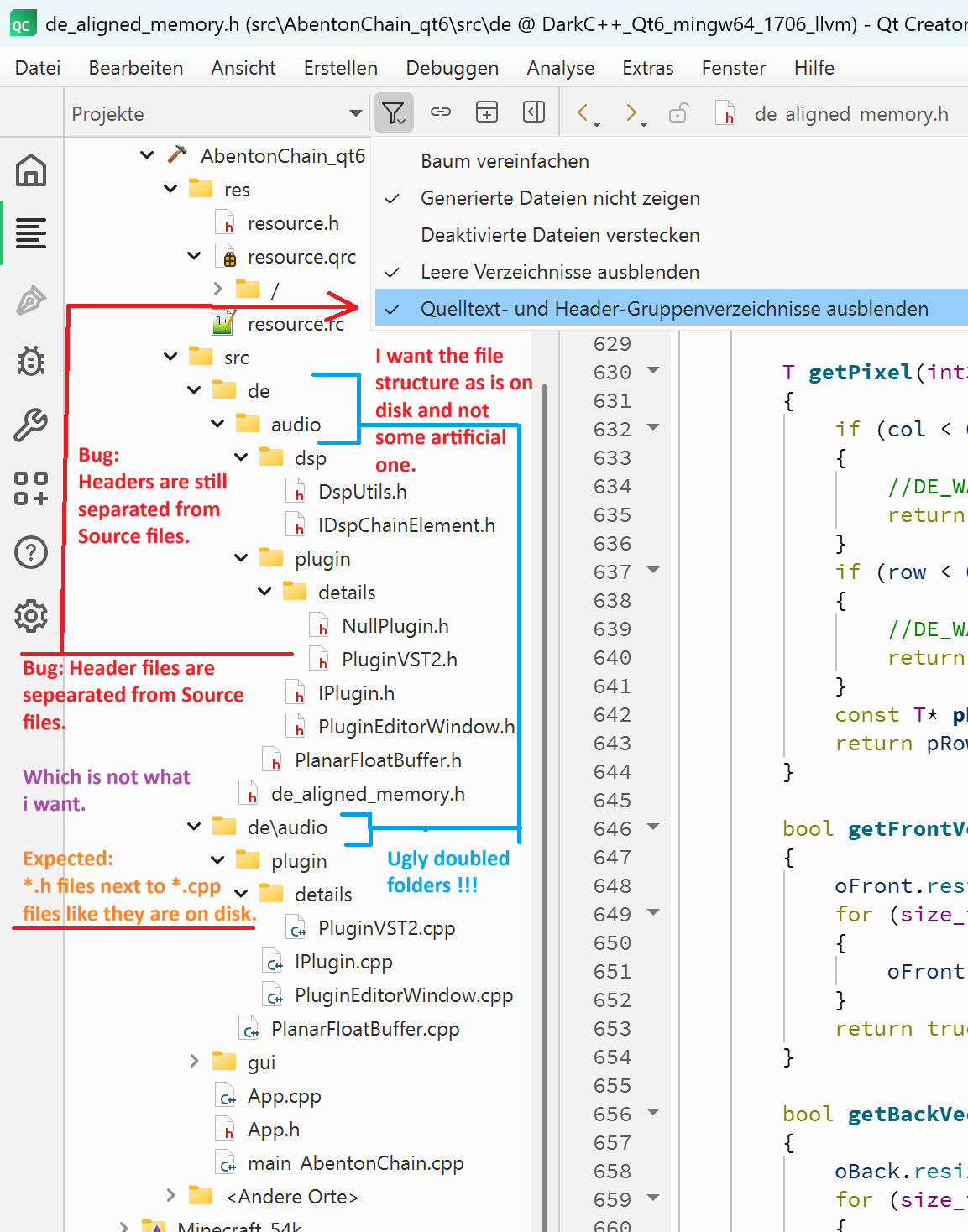Click the fold marker on line 630
The width and height of the screenshot is (968, 1232).
point(653,371)
